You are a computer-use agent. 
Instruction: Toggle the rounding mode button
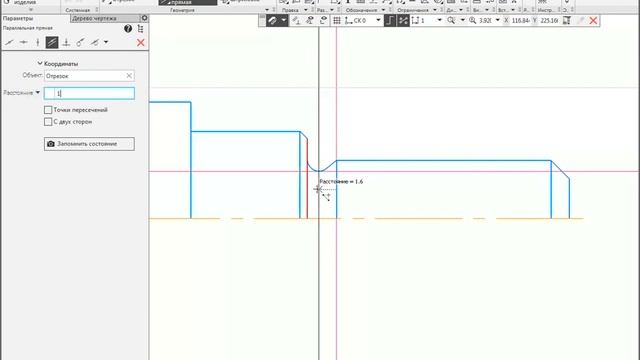(403, 20)
